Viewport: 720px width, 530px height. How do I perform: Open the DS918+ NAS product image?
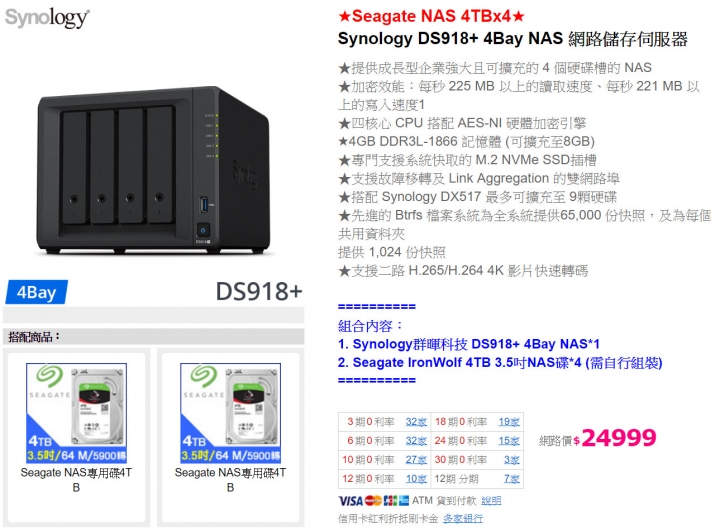pos(153,170)
